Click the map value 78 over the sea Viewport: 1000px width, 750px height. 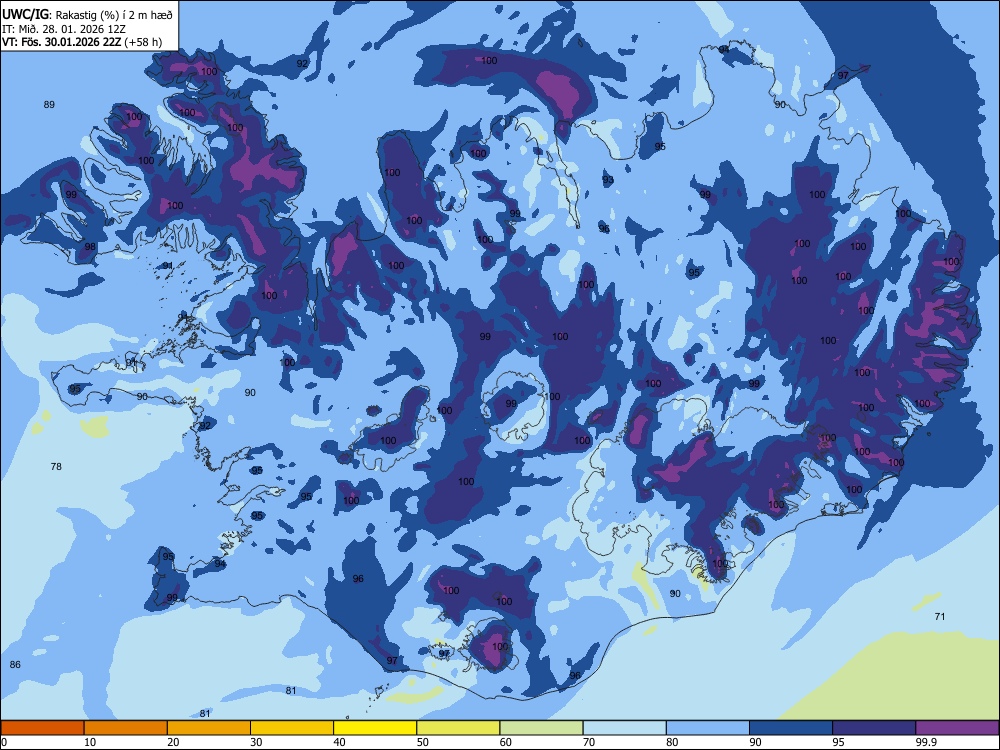[56, 466]
